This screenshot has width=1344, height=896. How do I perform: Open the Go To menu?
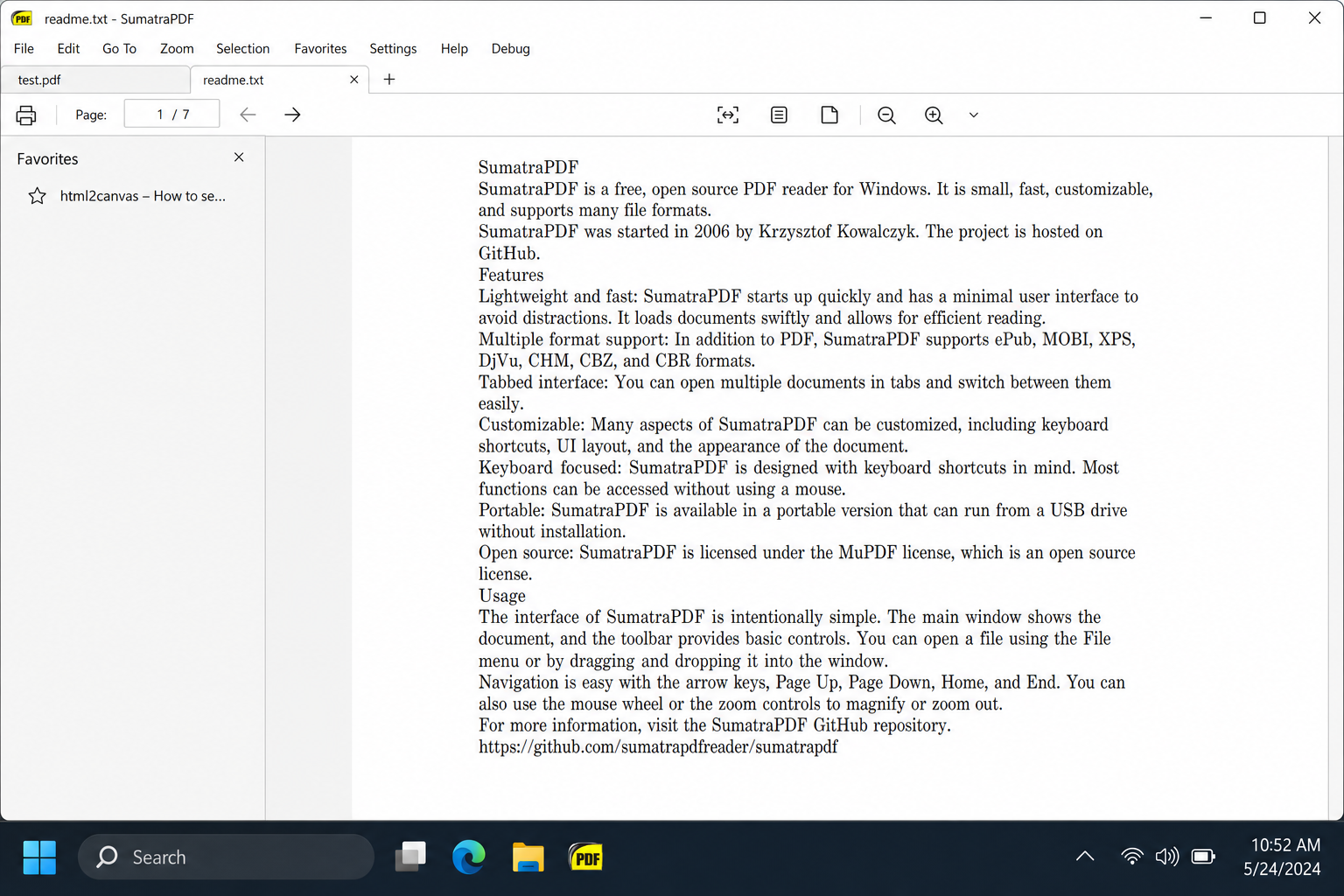click(x=119, y=49)
